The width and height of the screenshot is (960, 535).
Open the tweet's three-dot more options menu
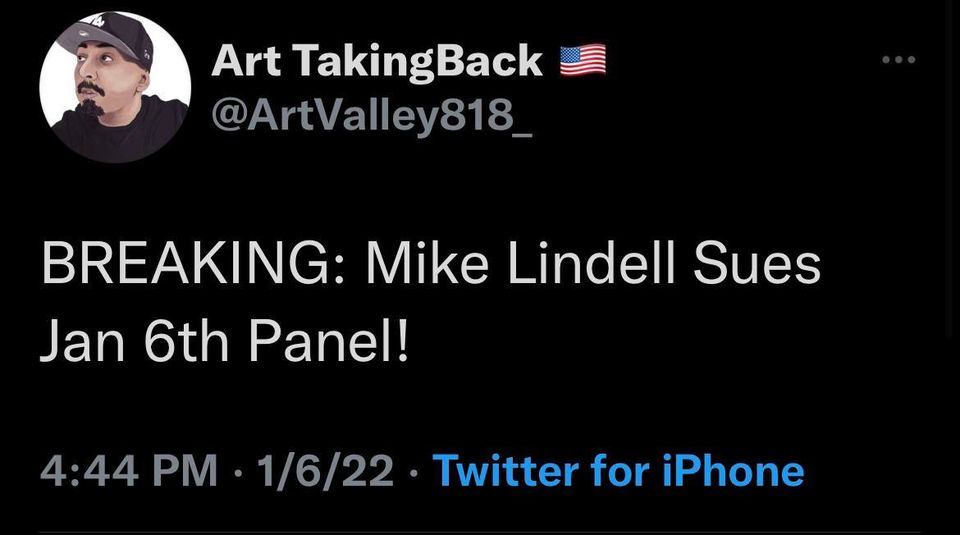click(x=899, y=60)
